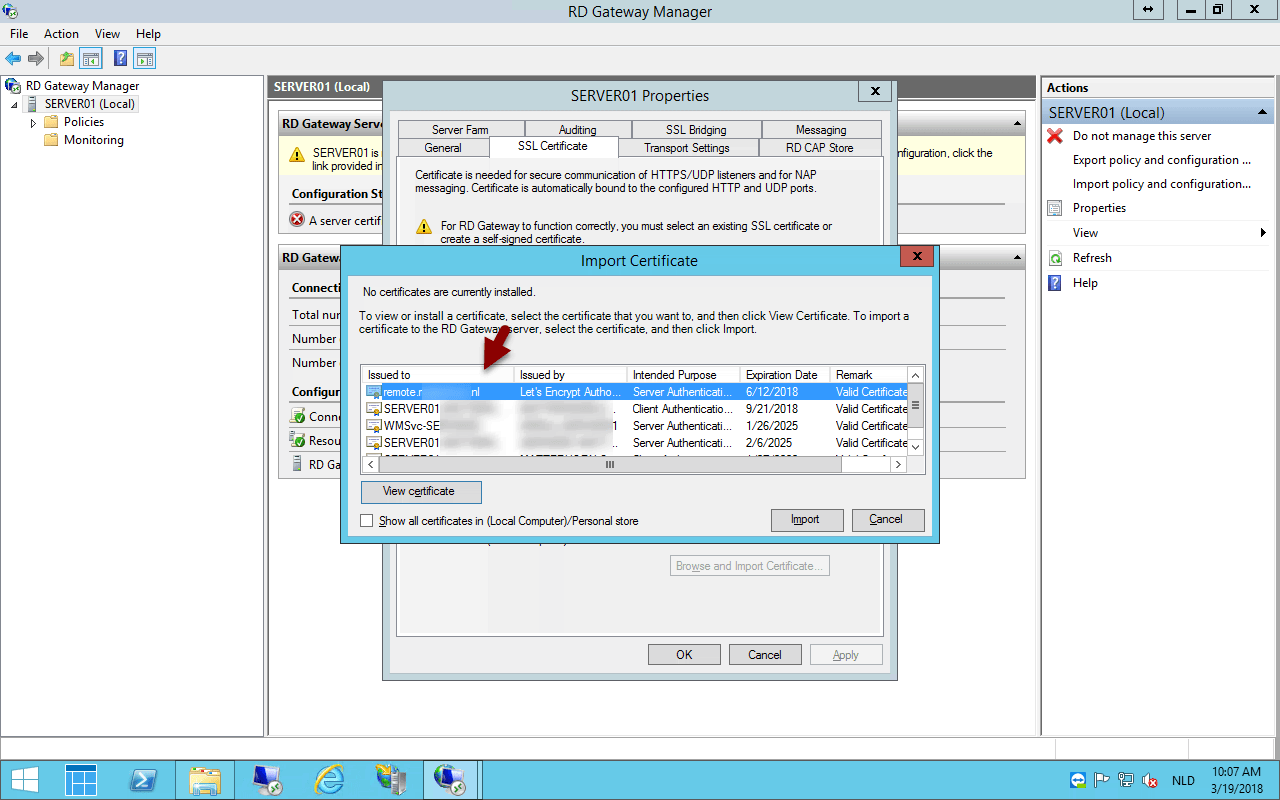Viewport: 1280px width, 800px height.
Task: Click the Help icon in the Actions pane
Action: (x=1055, y=283)
